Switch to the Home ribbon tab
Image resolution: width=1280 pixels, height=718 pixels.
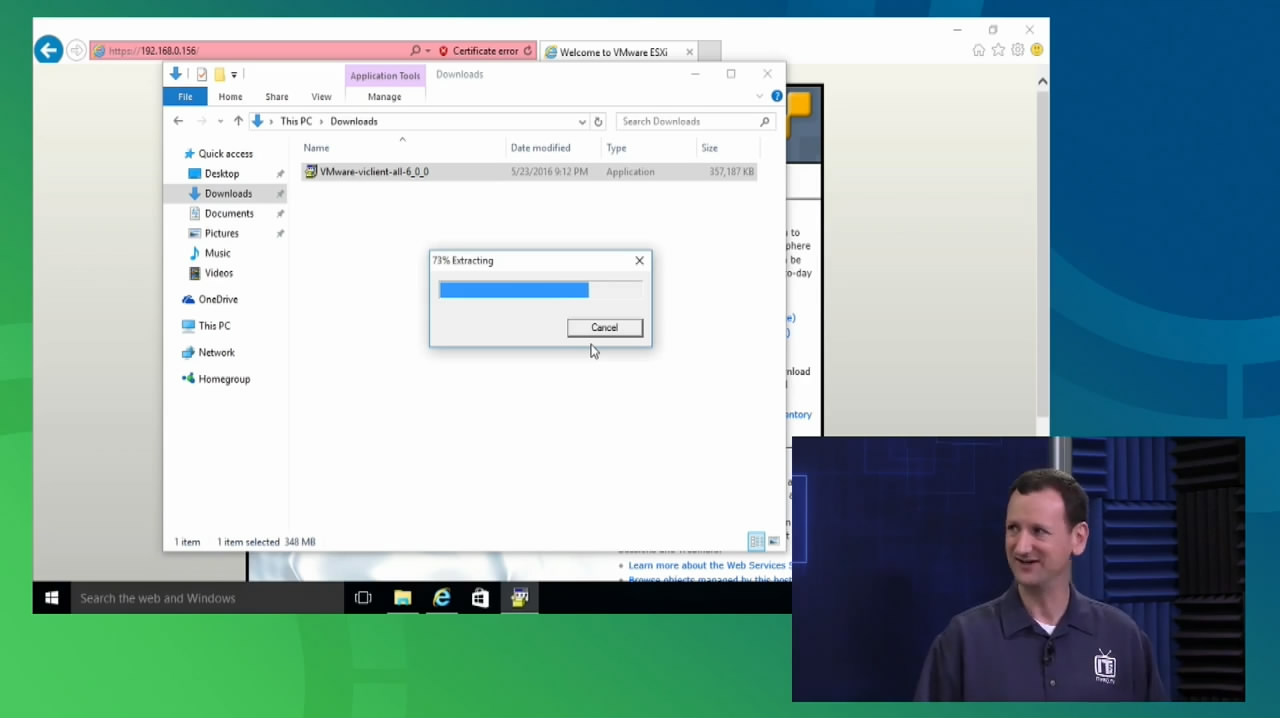pos(230,97)
